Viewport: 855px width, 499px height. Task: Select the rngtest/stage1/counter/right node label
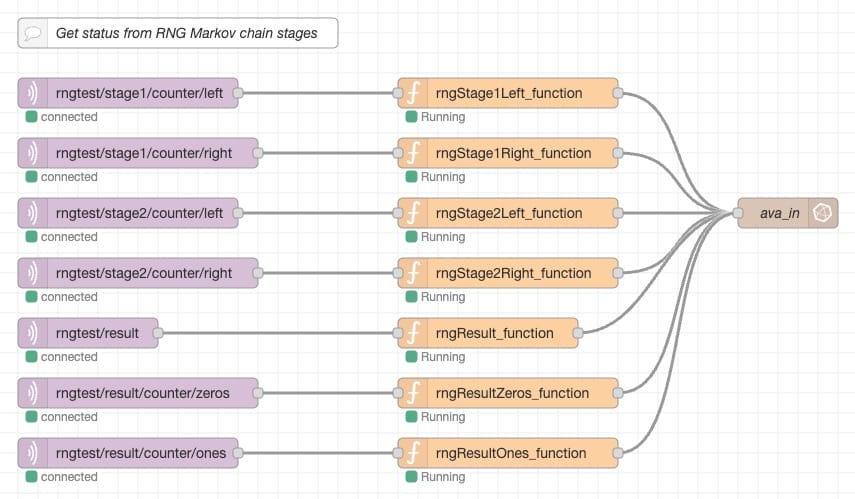click(x=144, y=153)
